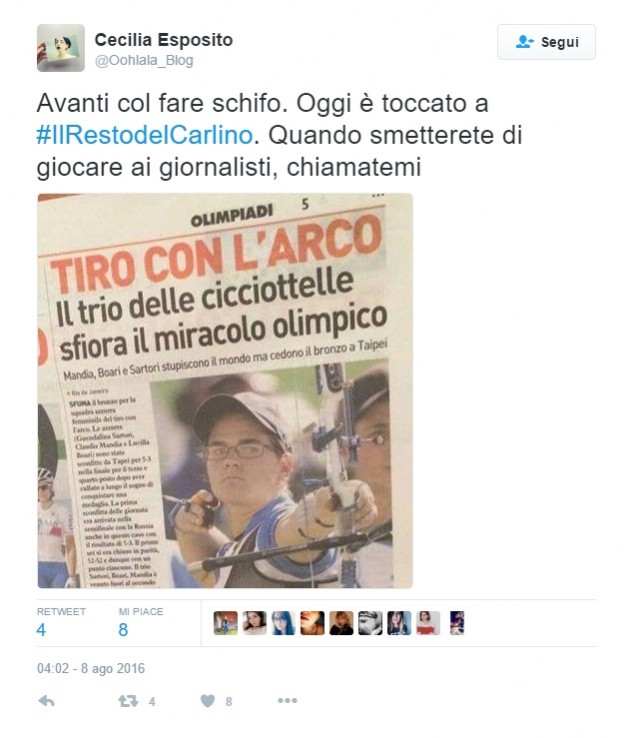The height and width of the screenshot is (738, 630).
Task: Enlarge the newspaper photo in the tweet
Action: (x=225, y=391)
